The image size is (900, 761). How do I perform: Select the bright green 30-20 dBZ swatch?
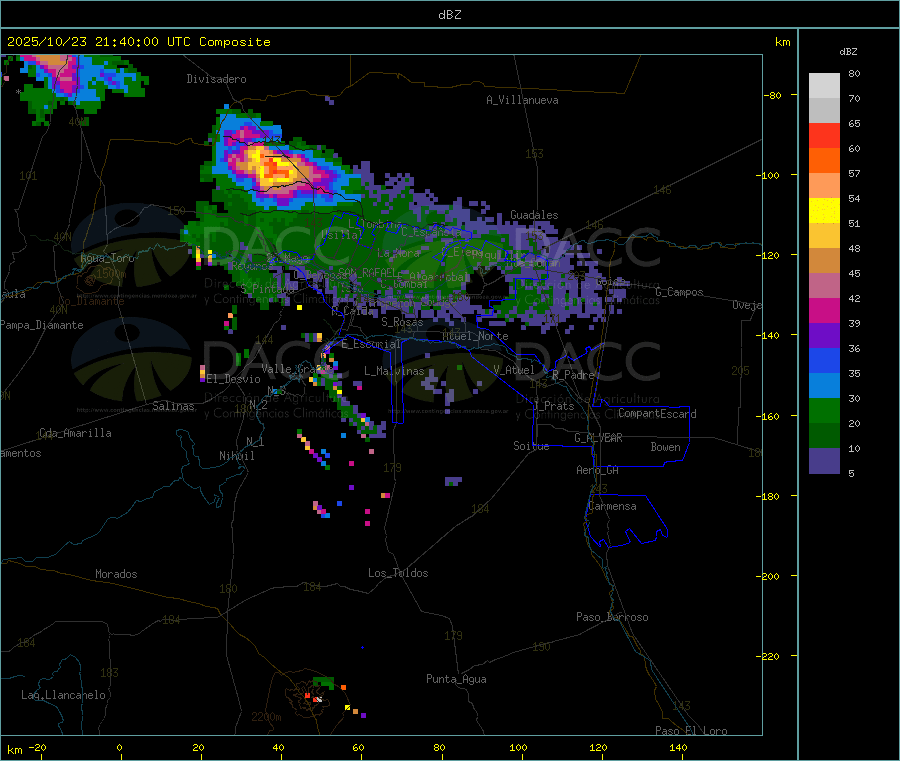pyautogui.click(x=824, y=410)
